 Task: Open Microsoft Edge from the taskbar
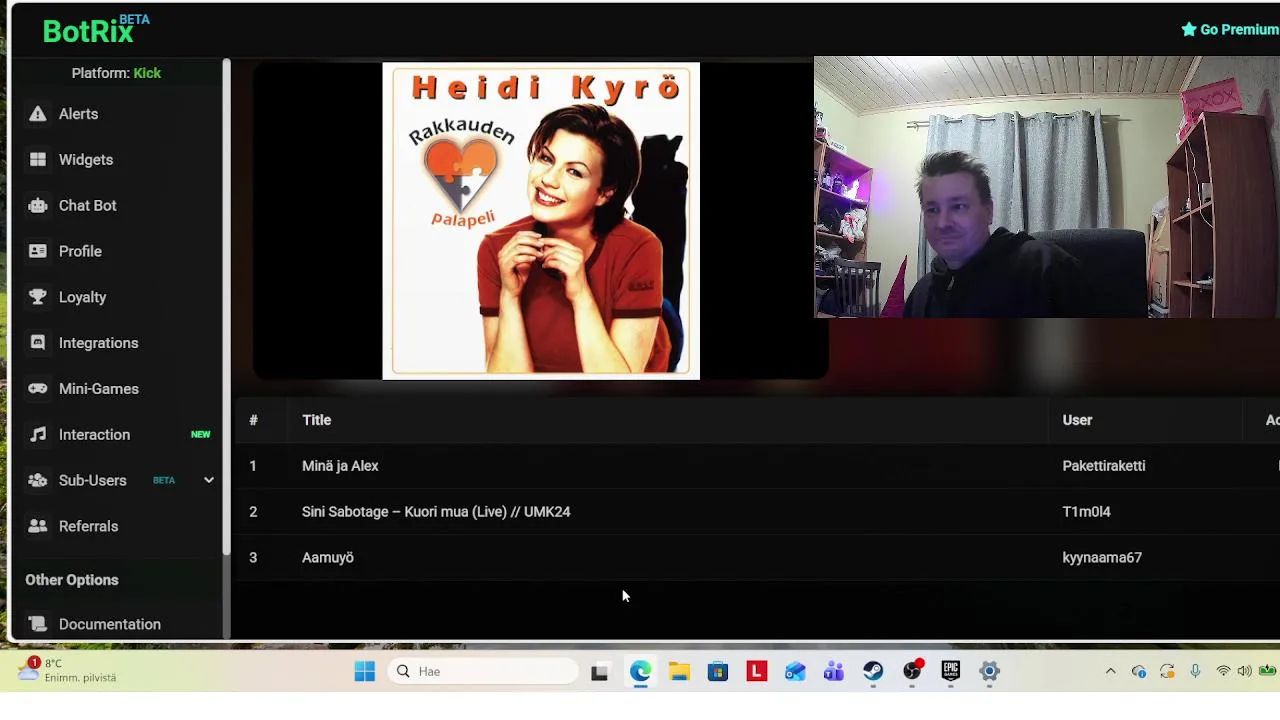tap(640, 672)
